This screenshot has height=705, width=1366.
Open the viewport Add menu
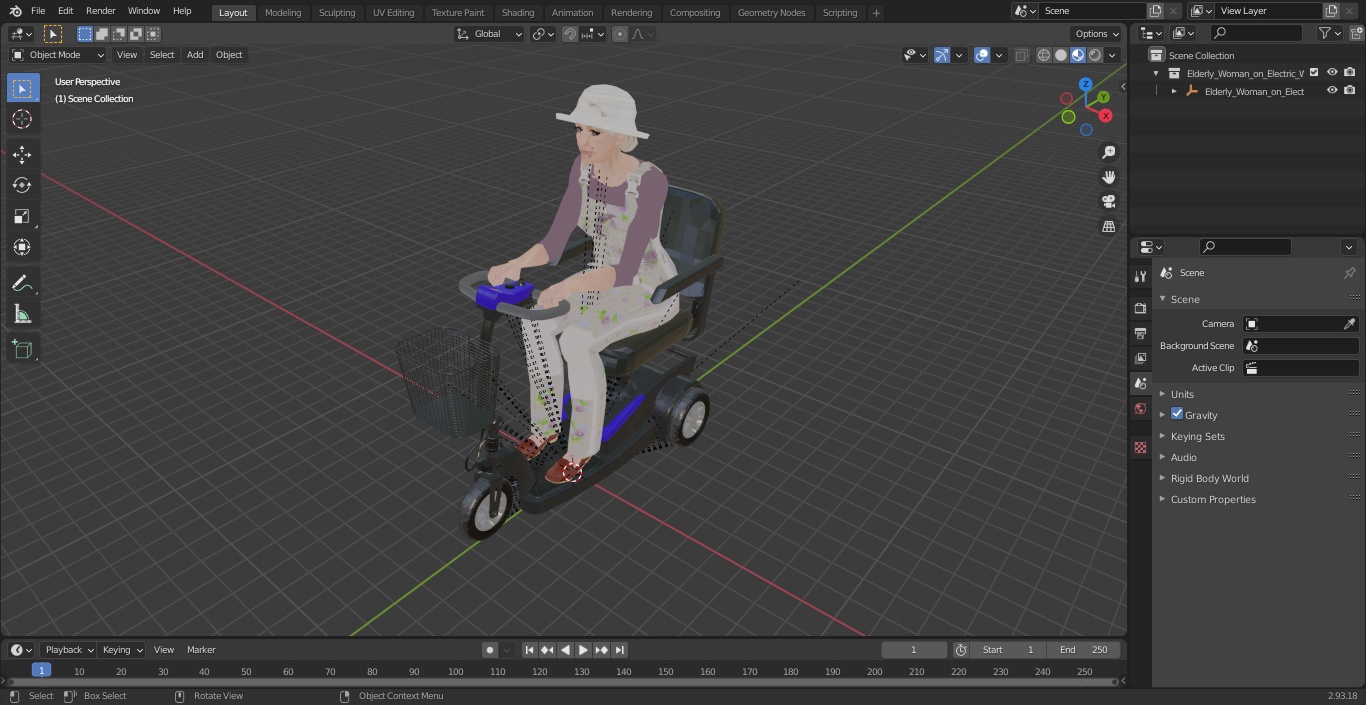point(195,55)
